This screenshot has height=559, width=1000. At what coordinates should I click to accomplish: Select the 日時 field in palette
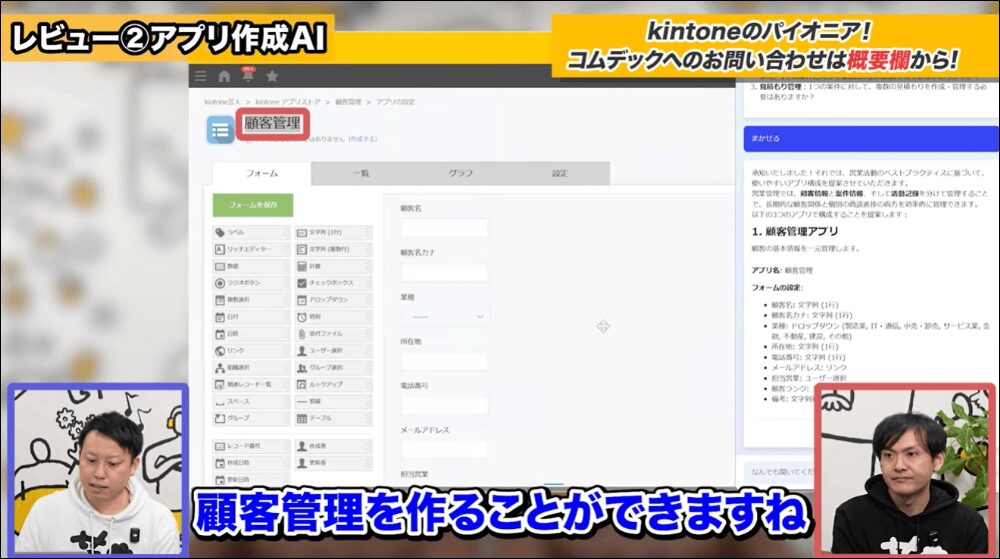(251, 334)
